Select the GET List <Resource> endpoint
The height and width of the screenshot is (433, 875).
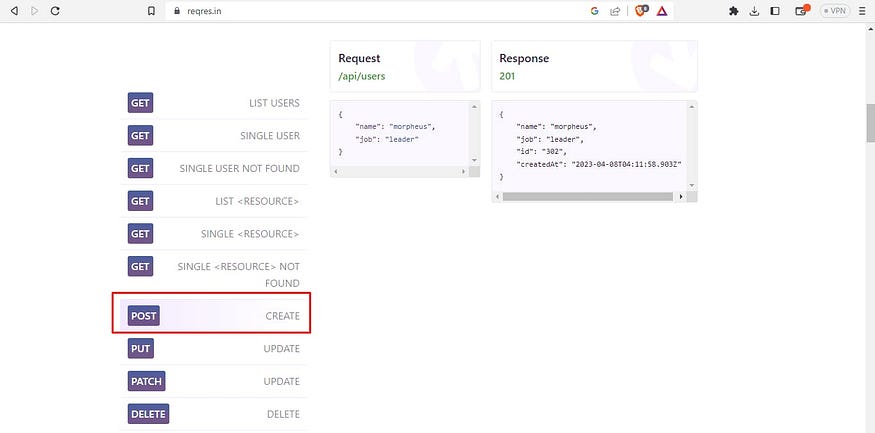pyautogui.click(x=214, y=201)
